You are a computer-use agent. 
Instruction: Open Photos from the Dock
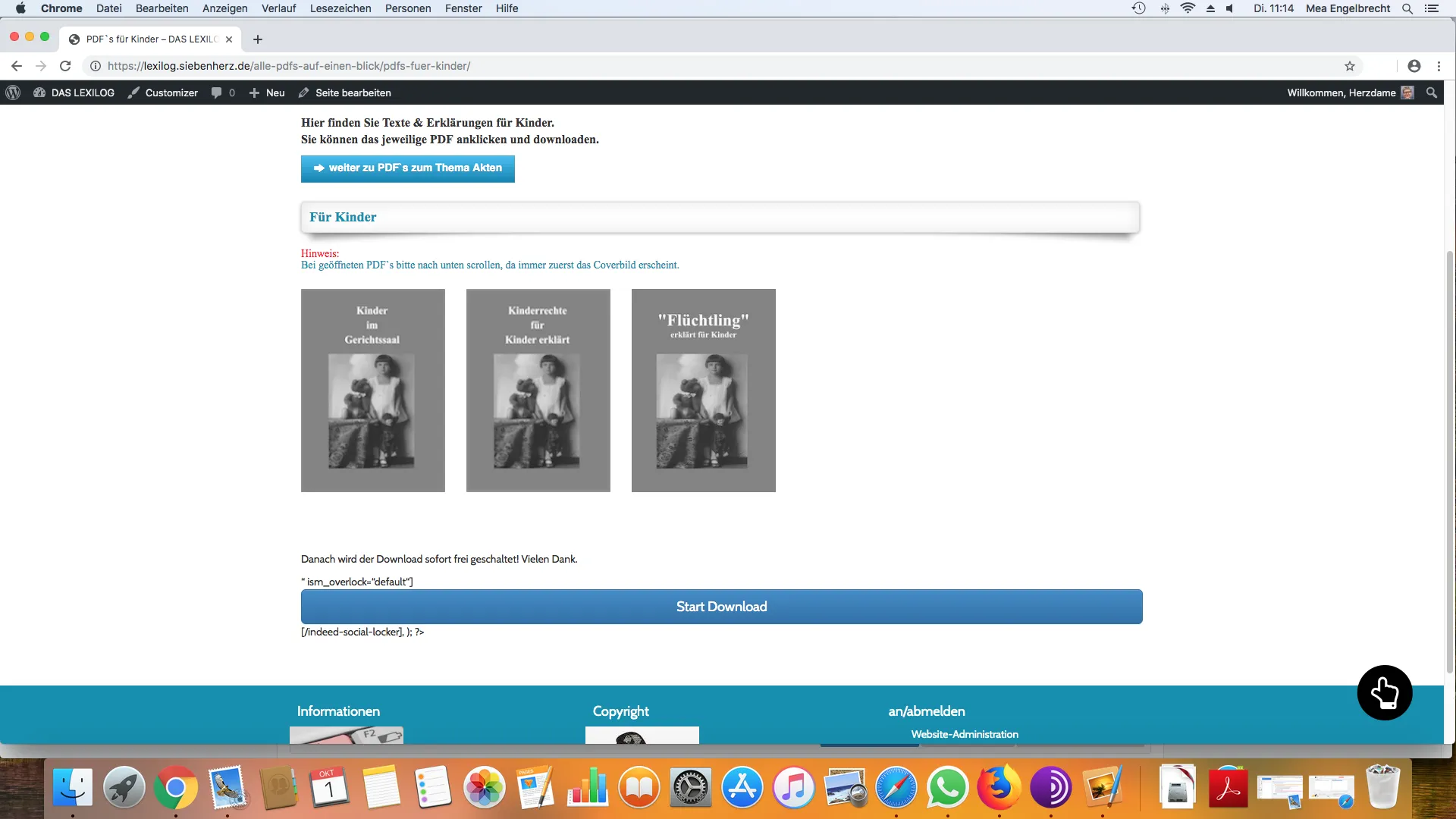coord(485,788)
